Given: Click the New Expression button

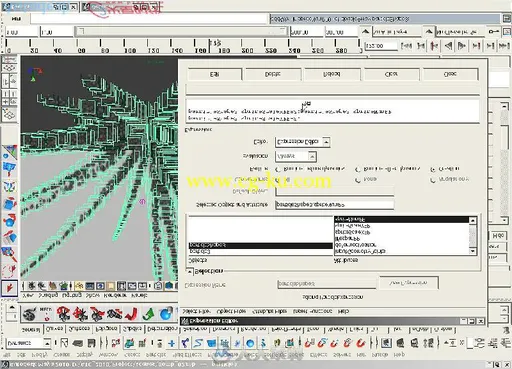Looking at the screenshot, I should coord(409,283).
